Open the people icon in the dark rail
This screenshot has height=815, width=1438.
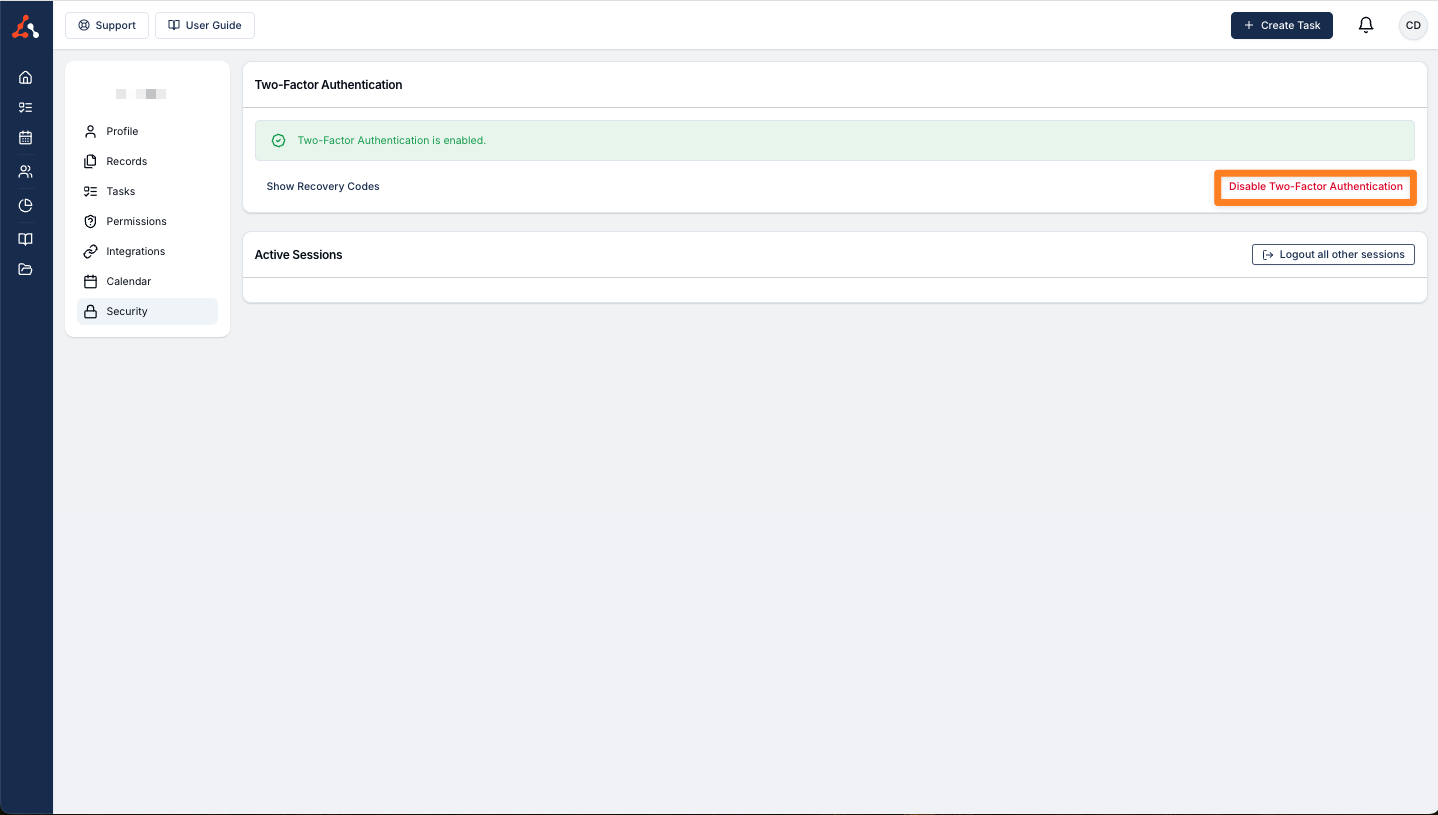[x=26, y=171]
